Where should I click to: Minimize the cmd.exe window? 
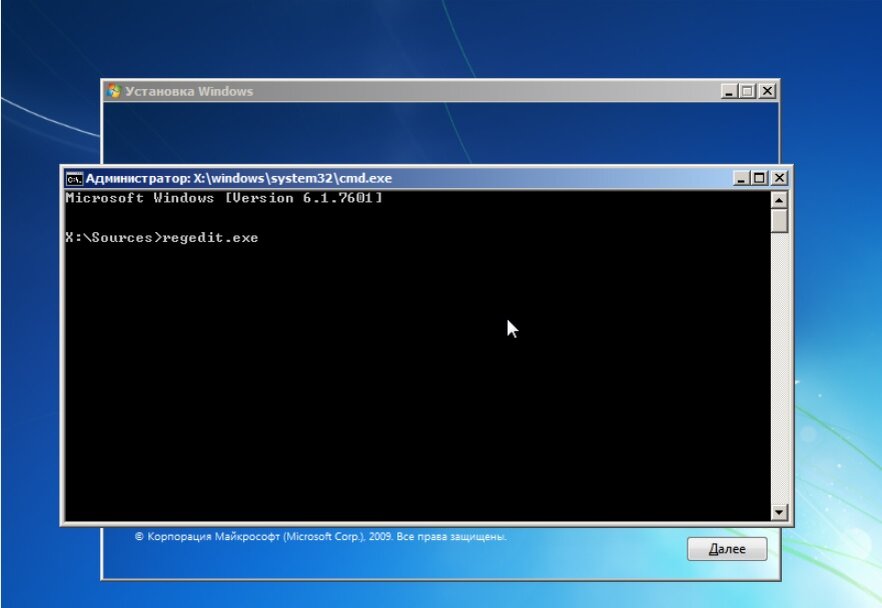741,178
